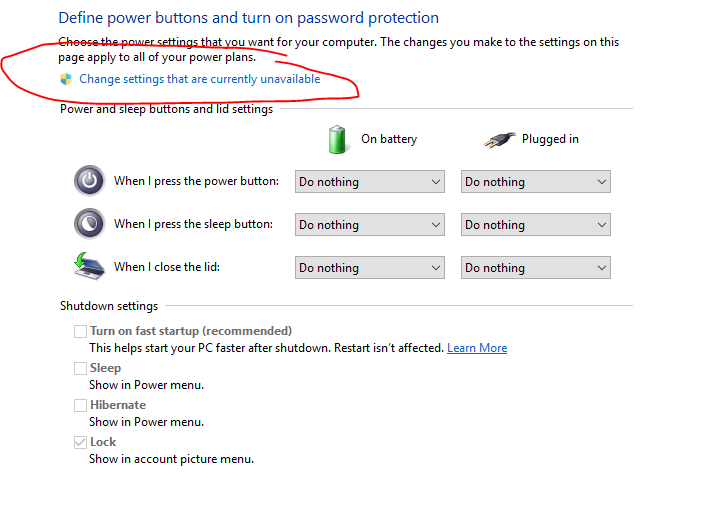Viewport: 727px width, 507px height.
Task: Click the sleep button moon icon
Action: [89, 224]
